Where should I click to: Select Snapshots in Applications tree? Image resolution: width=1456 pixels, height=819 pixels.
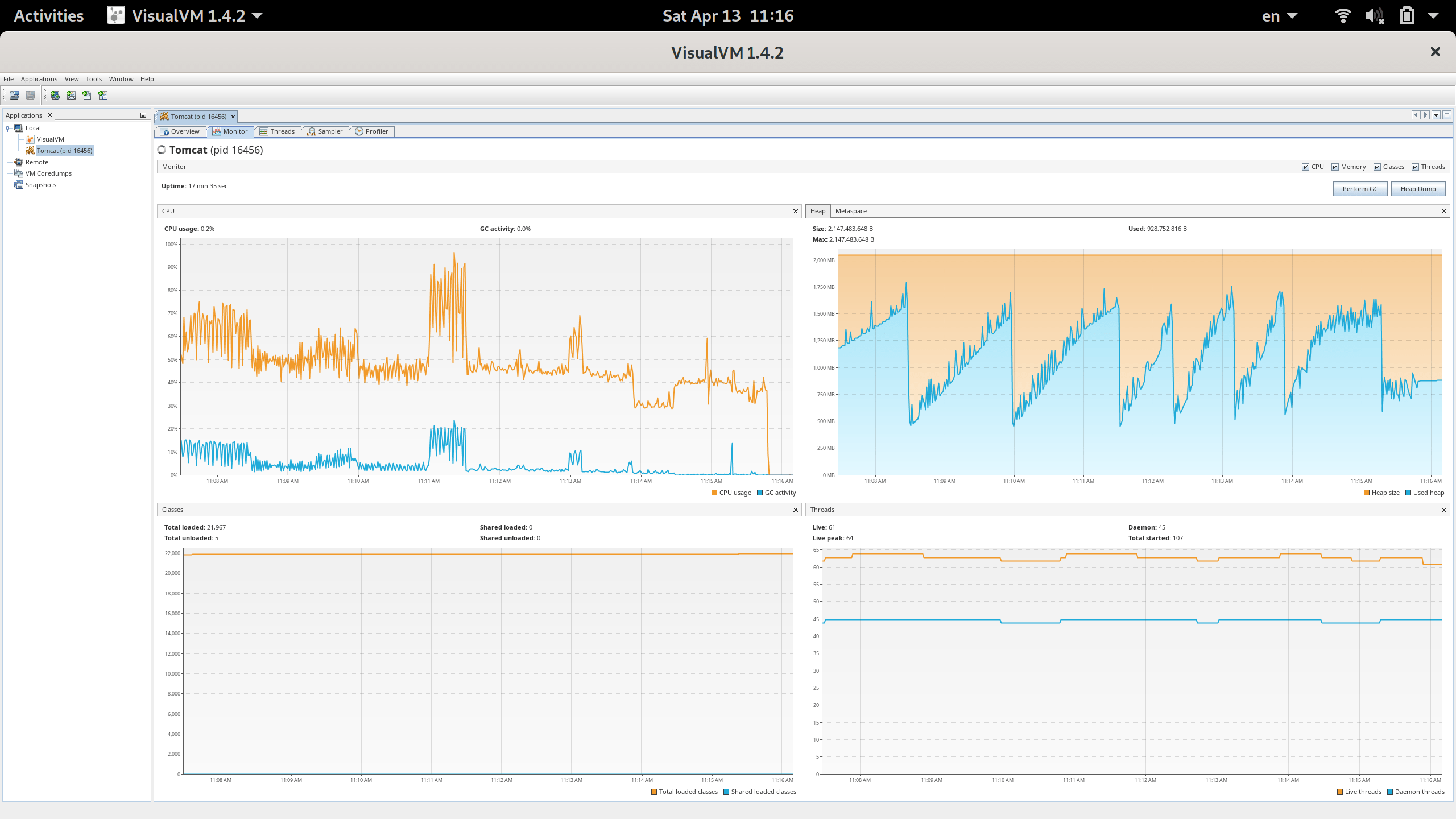click(x=41, y=185)
